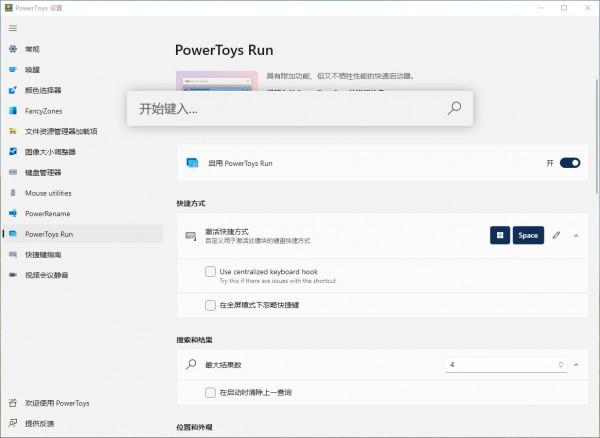Click the magnifier icon beside 最大结果数
This screenshot has height=438, width=600.
pos(191,364)
